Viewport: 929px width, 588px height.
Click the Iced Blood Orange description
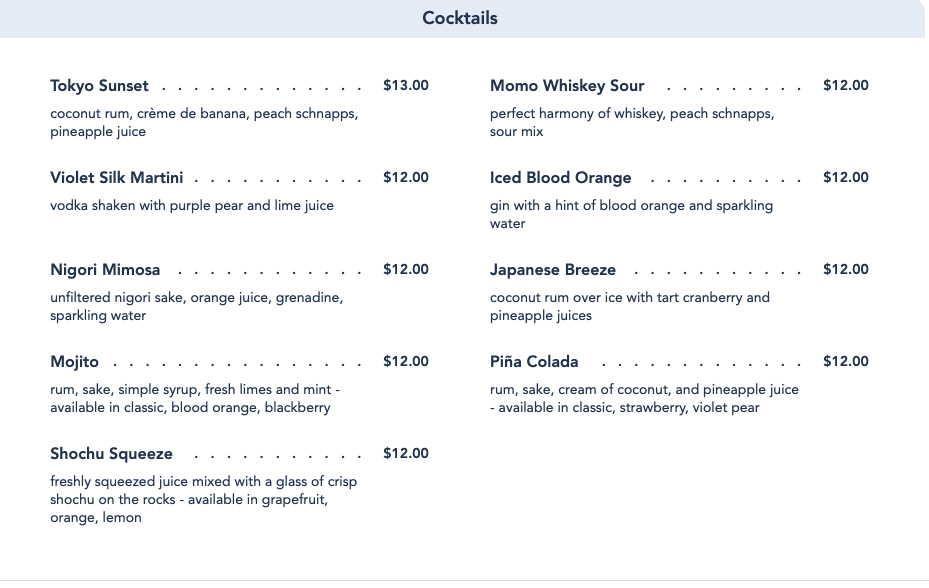pyautogui.click(x=631, y=215)
